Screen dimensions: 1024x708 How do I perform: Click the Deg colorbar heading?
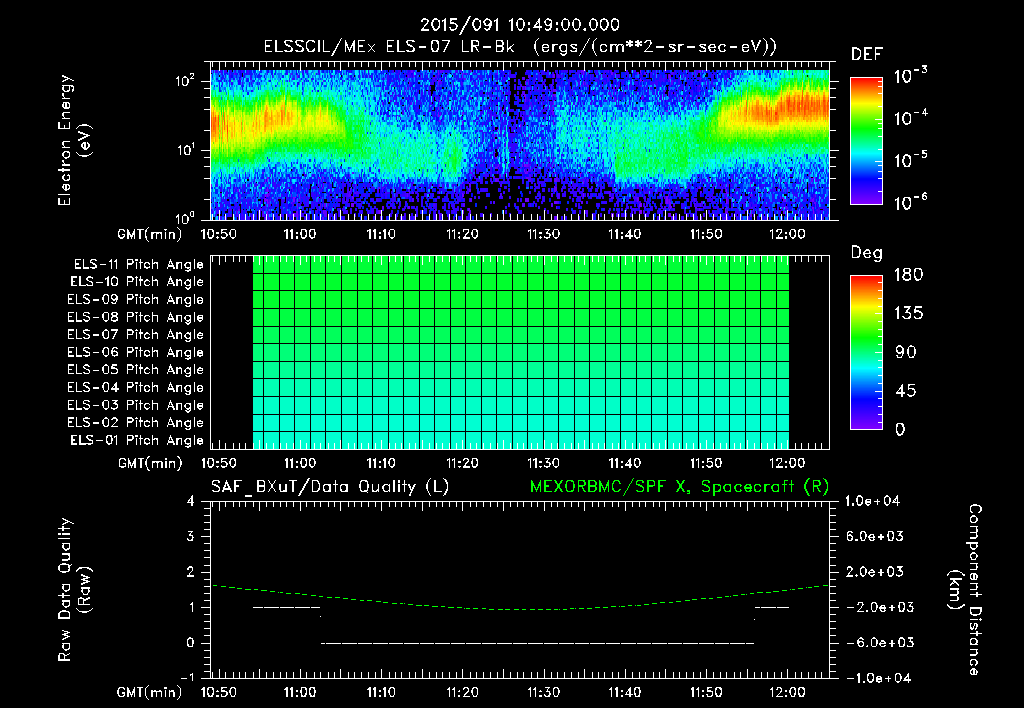867,253
